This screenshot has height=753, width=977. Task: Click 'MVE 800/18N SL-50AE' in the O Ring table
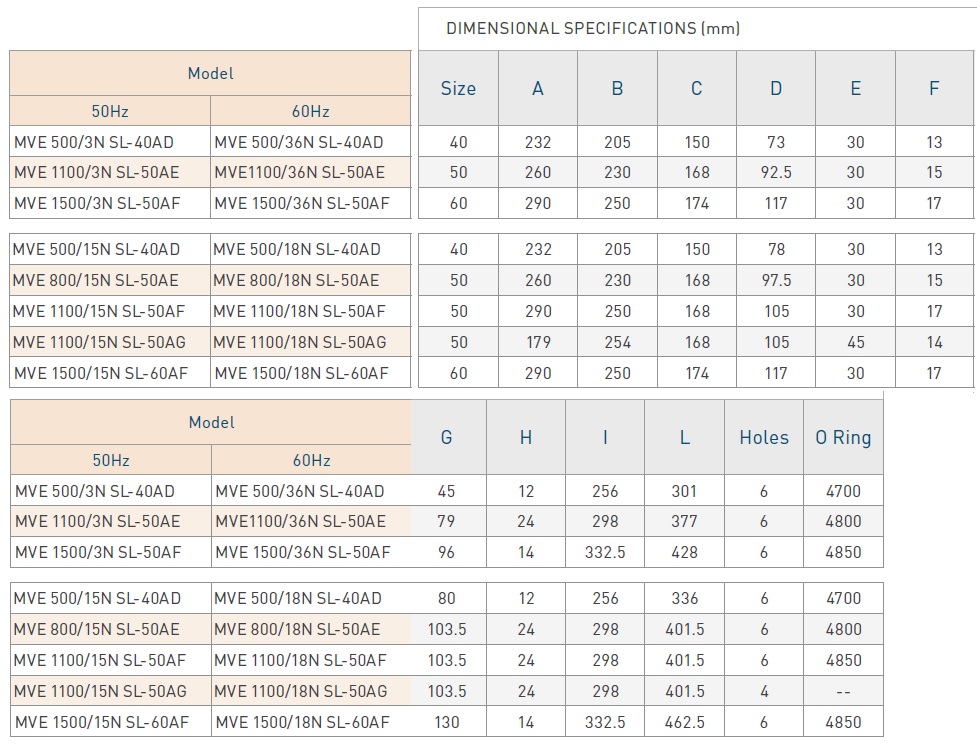[297, 630]
